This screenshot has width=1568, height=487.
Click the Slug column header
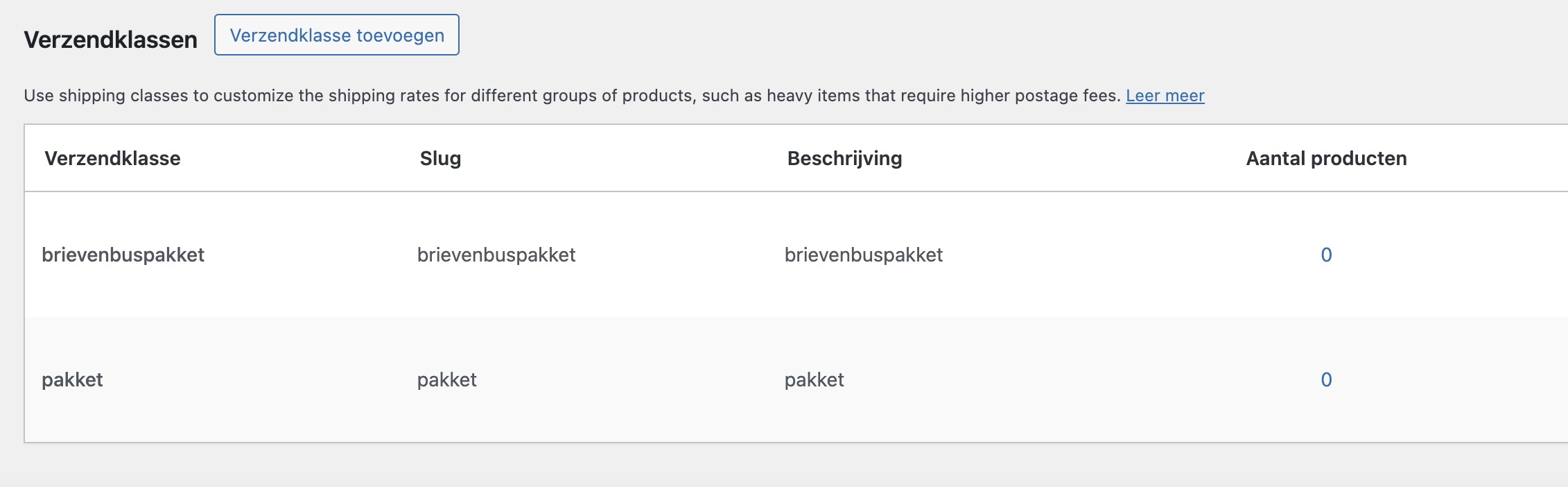(439, 159)
